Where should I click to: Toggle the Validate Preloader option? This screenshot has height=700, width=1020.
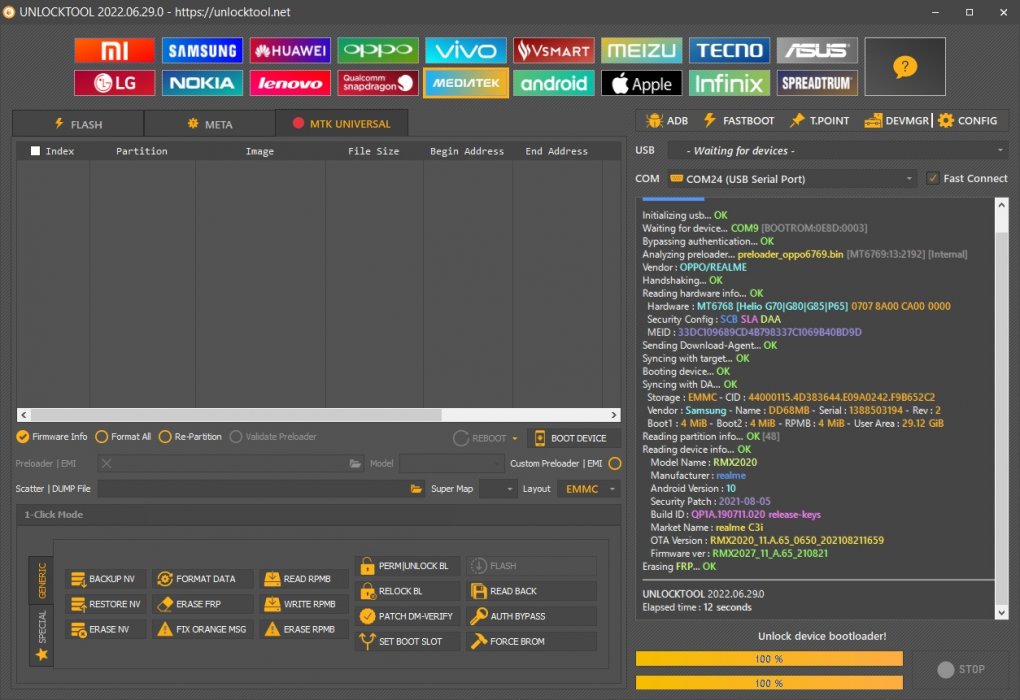(x=273, y=437)
